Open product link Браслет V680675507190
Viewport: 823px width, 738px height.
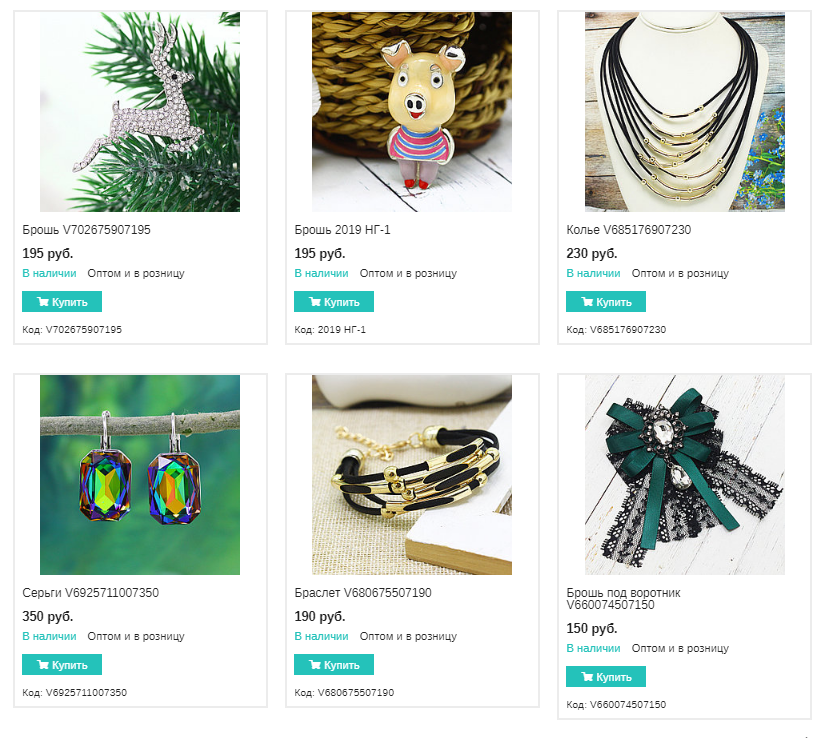tap(363, 593)
